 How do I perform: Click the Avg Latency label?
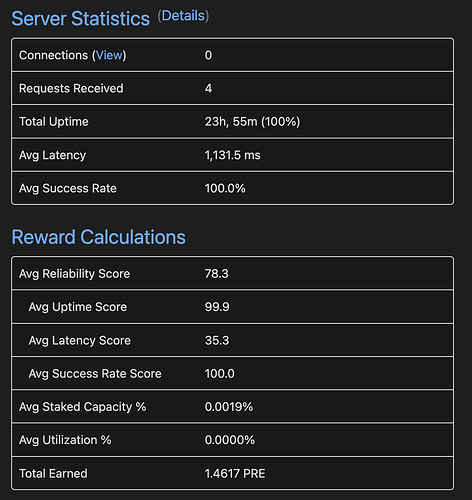(52, 155)
